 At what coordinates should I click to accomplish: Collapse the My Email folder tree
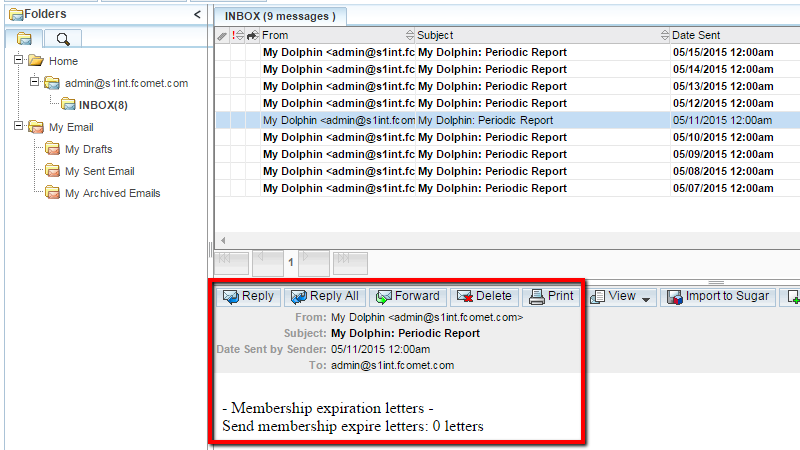click(19, 127)
